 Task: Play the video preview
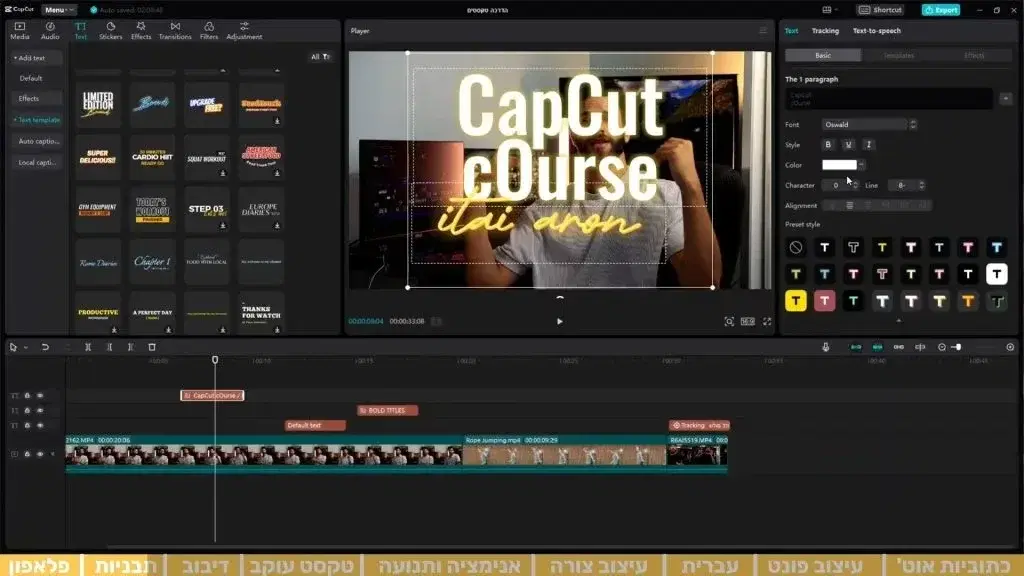(x=560, y=321)
